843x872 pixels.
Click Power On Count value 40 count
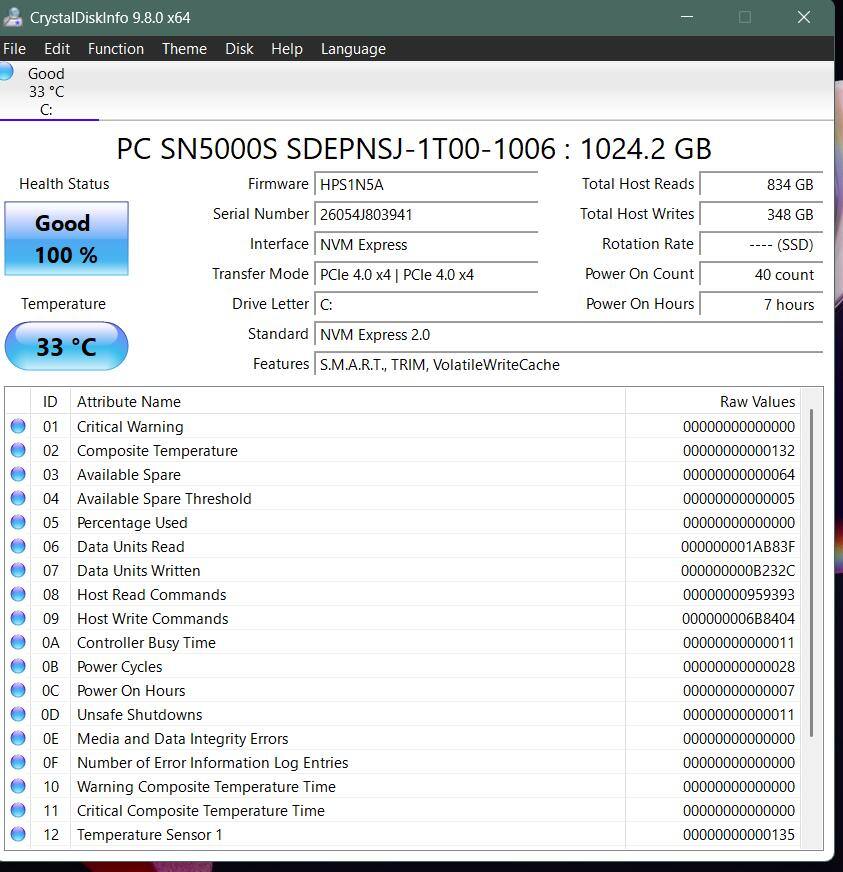click(761, 275)
